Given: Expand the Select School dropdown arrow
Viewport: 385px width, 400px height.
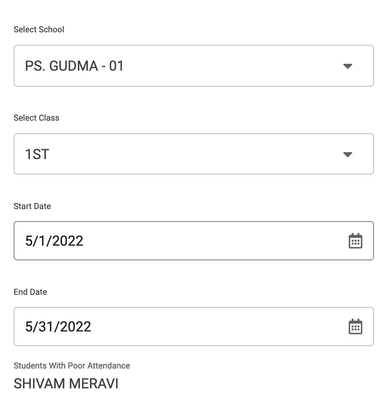Looking at the screenshot, I should 348,66.
